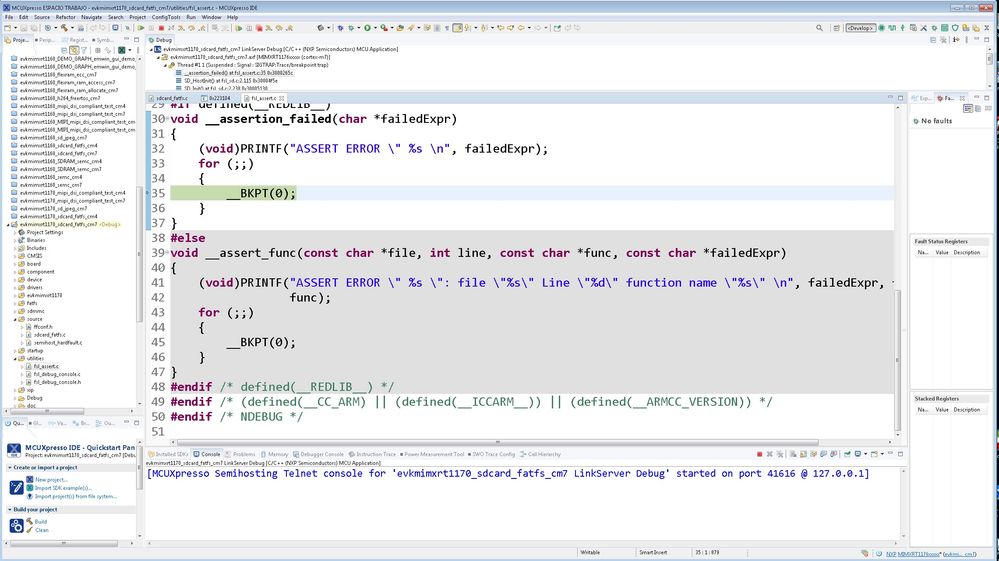
Task: Collapse the utilities folder in the project tree
Action: point(15,359)
